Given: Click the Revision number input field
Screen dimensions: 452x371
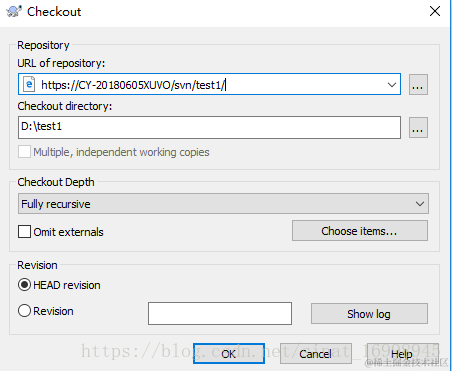Looking at the screenshot, I should click(x=220, y=313).
